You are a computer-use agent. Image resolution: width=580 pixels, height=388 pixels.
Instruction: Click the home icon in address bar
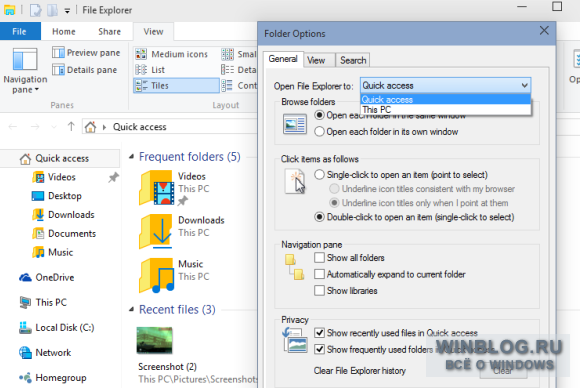(90, 127)
